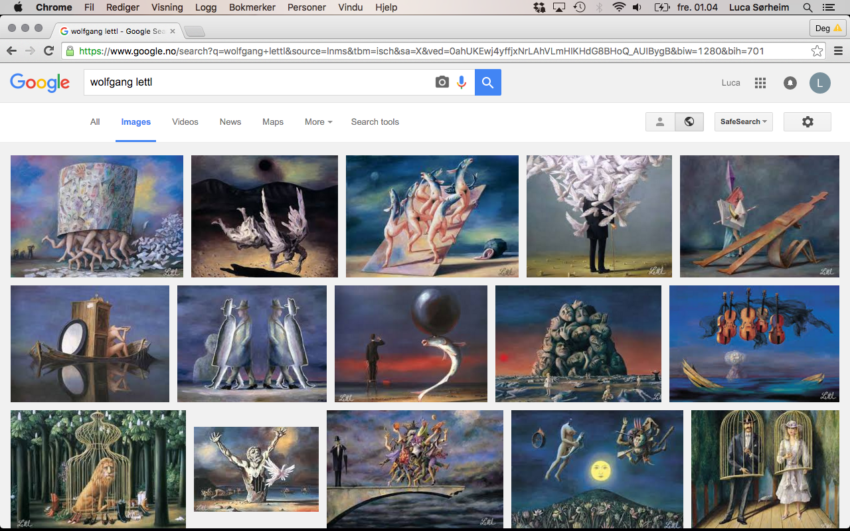This screenshot has width=850, height=531.
Task: Open painting of legs carrying patterned box
Action: pyautogui.click(x=97, y=216)
